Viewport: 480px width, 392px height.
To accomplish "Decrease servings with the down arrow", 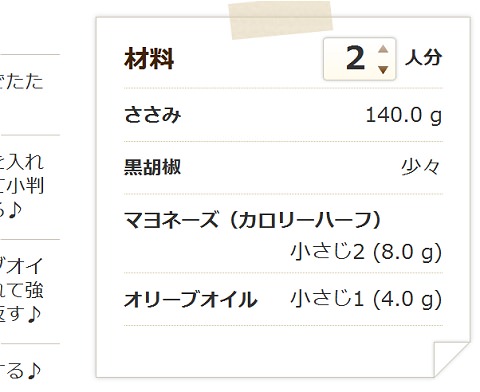I will [383, 69].
